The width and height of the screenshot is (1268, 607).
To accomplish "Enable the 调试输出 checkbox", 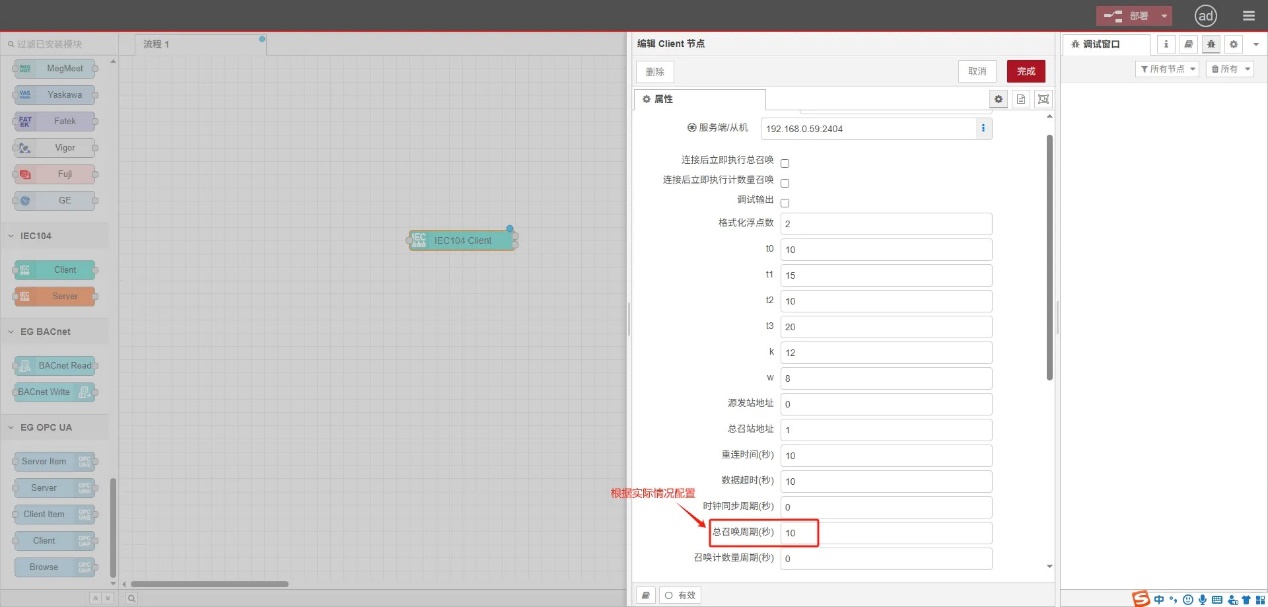I will point(784,202).
